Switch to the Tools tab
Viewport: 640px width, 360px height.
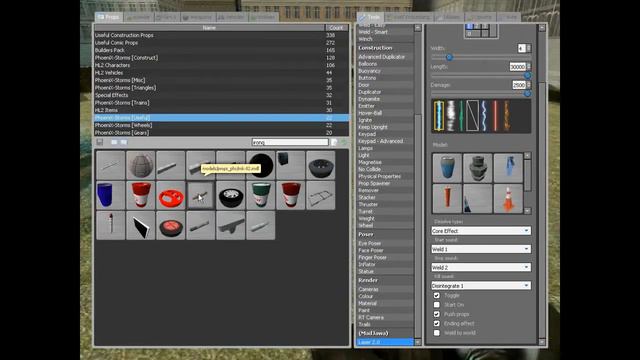click(x=370, y=17)
